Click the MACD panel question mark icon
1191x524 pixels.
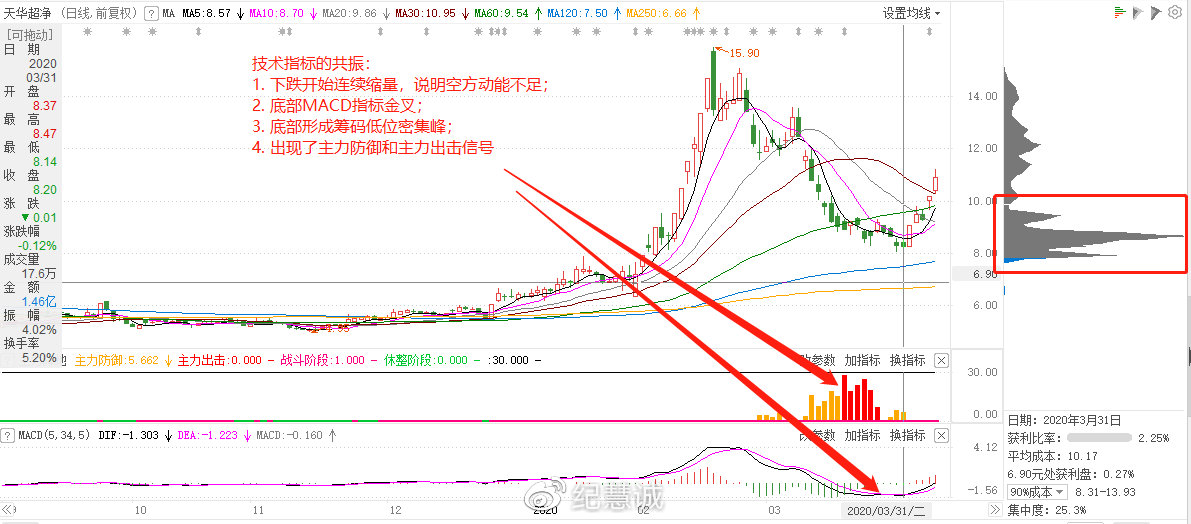[8, 436]
